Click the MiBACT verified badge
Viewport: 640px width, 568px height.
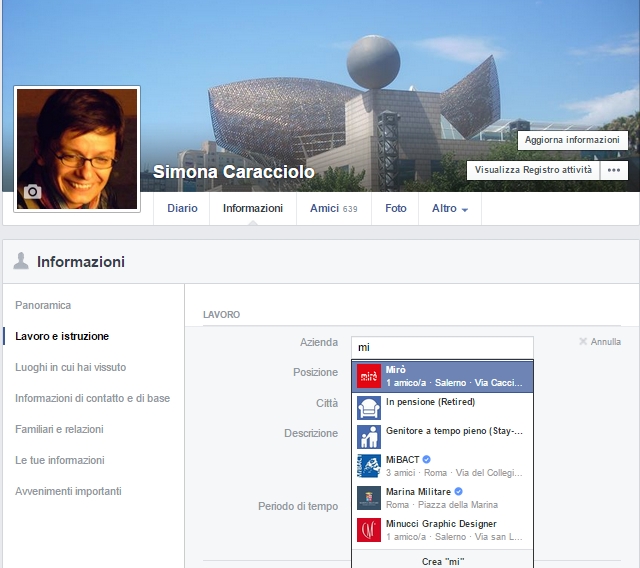[x=426, y=459]
